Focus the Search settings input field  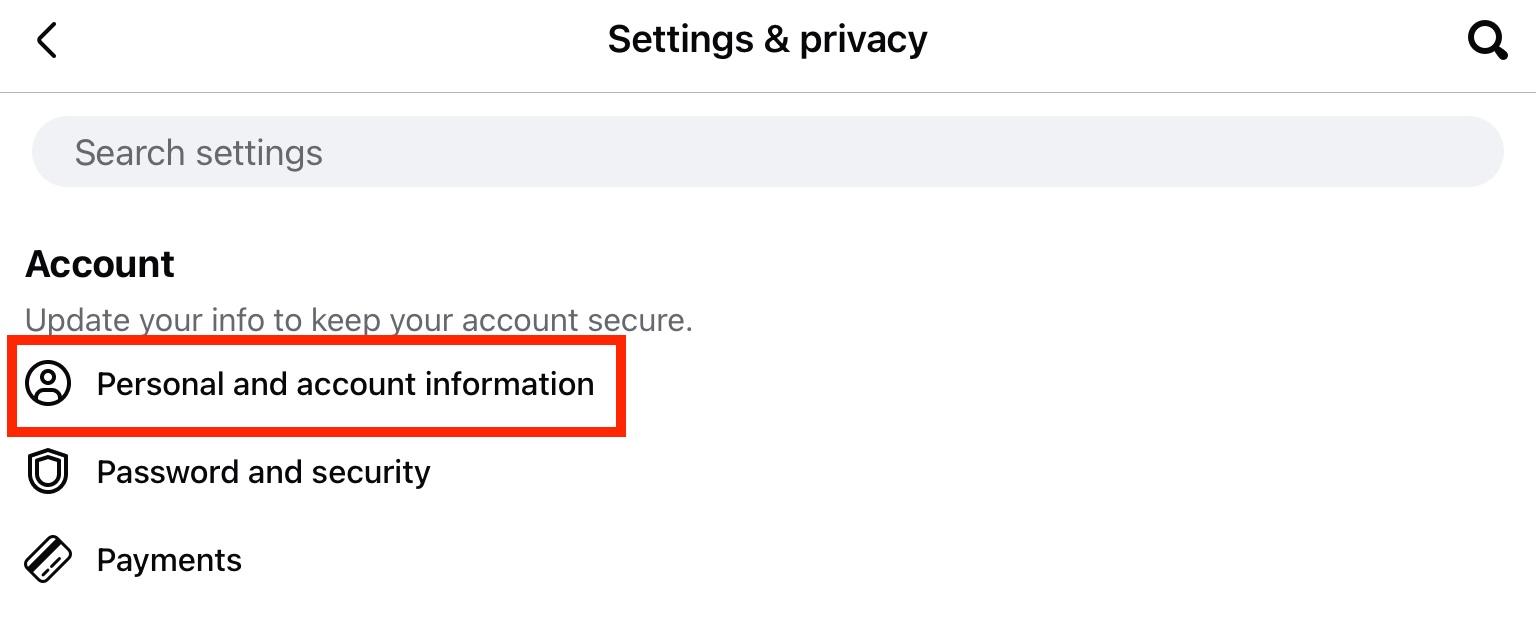tap(767, 152)
